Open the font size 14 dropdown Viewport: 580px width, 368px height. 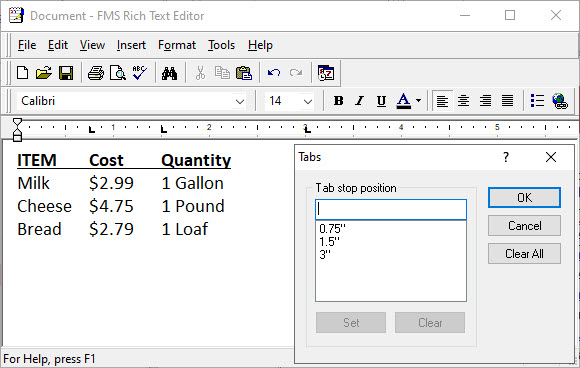click(x=308, y=101)
